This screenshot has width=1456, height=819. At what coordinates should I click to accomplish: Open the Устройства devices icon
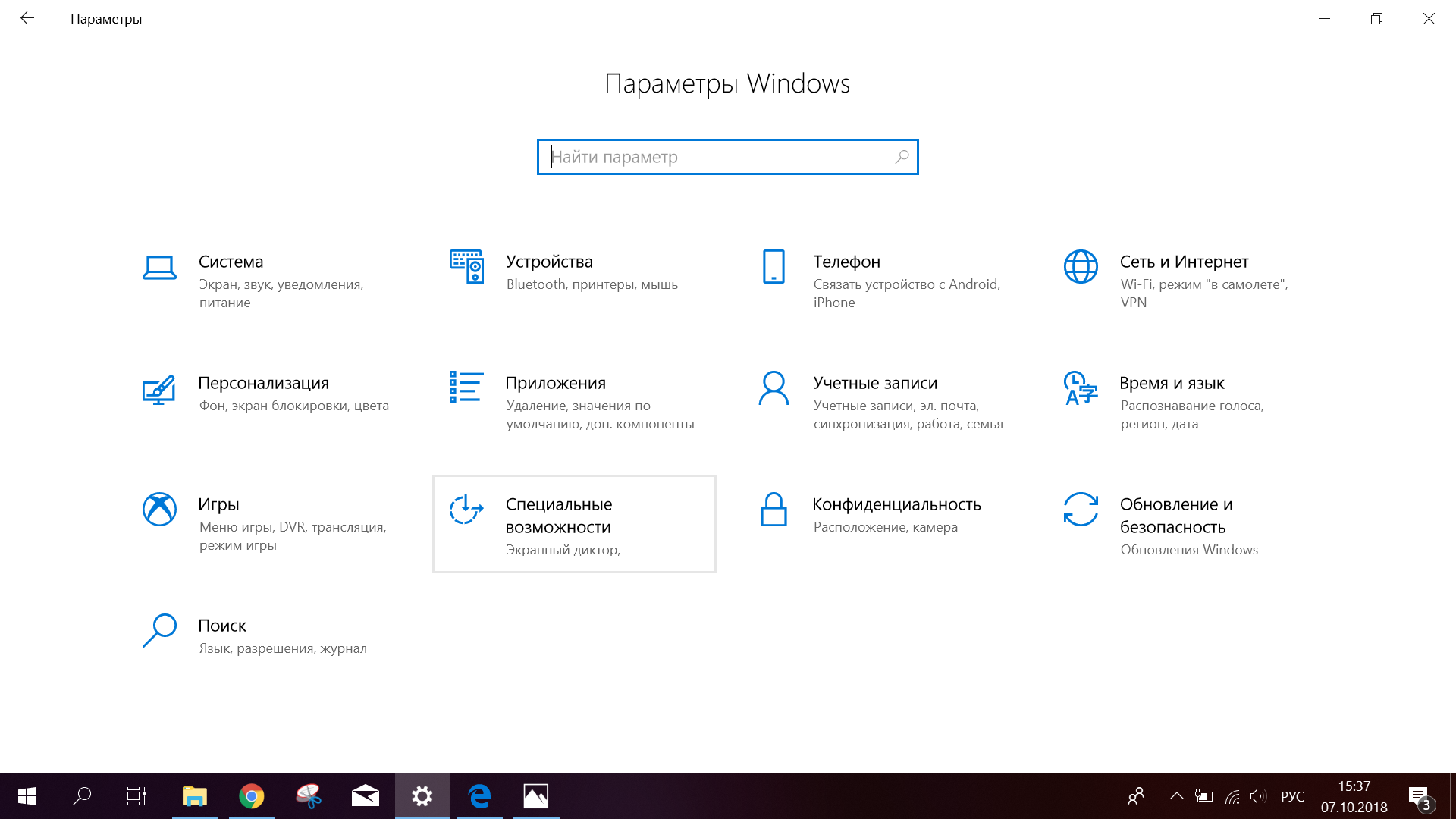click(x=466, y=266)
